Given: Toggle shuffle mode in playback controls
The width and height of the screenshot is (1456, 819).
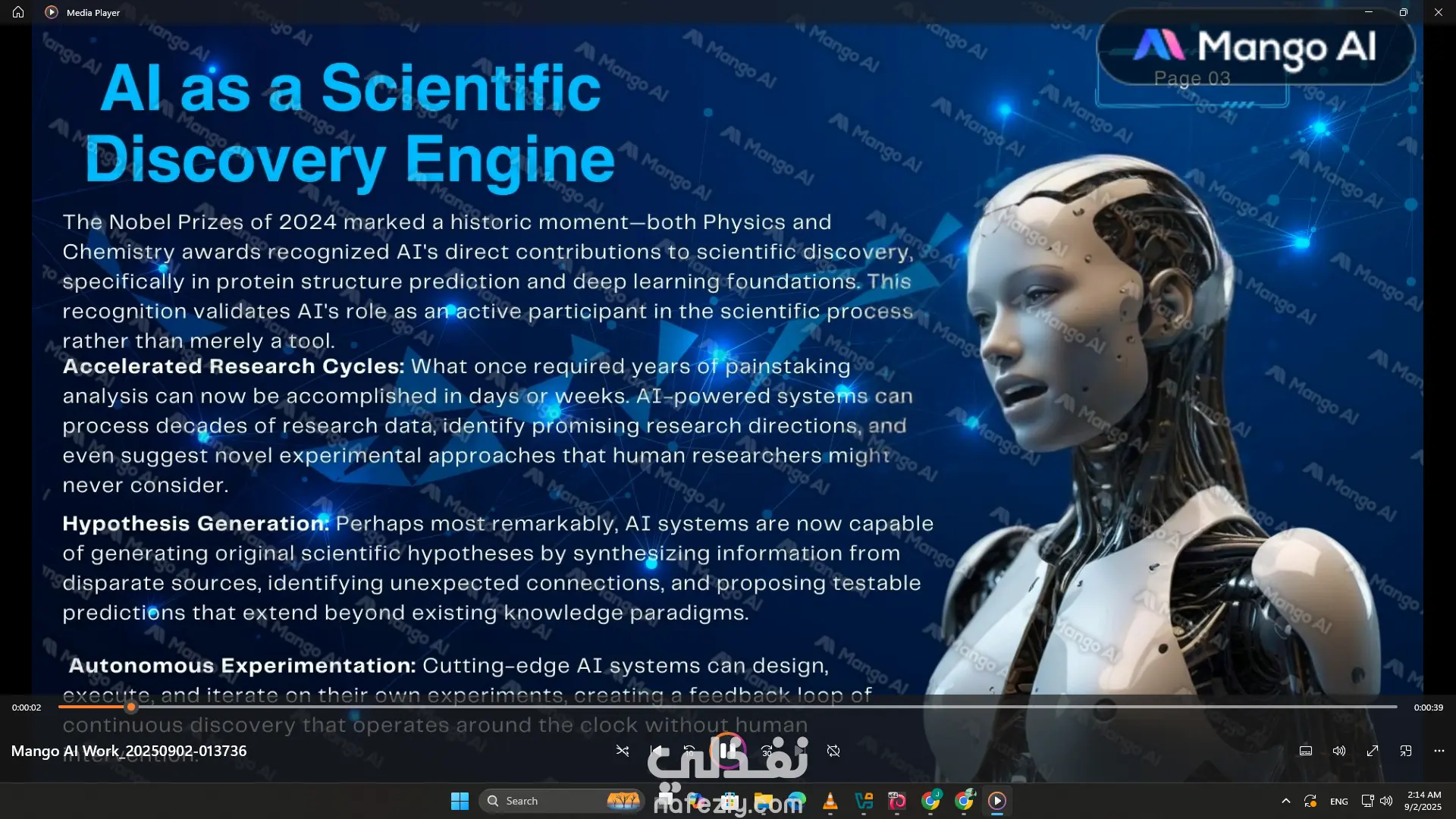Looking at the screenshot, I should (622, 751).
